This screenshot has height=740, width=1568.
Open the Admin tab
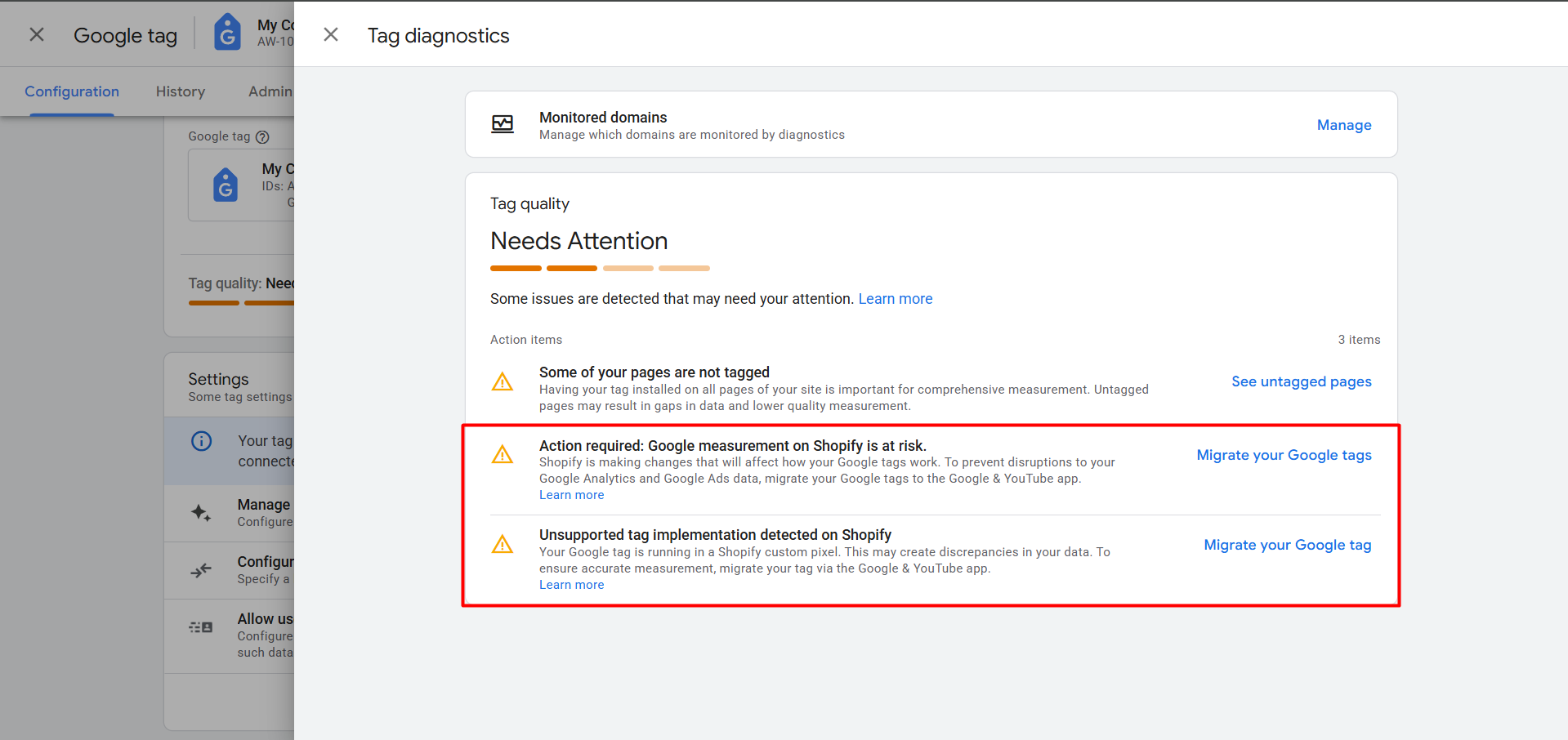(x=270, y=91)
